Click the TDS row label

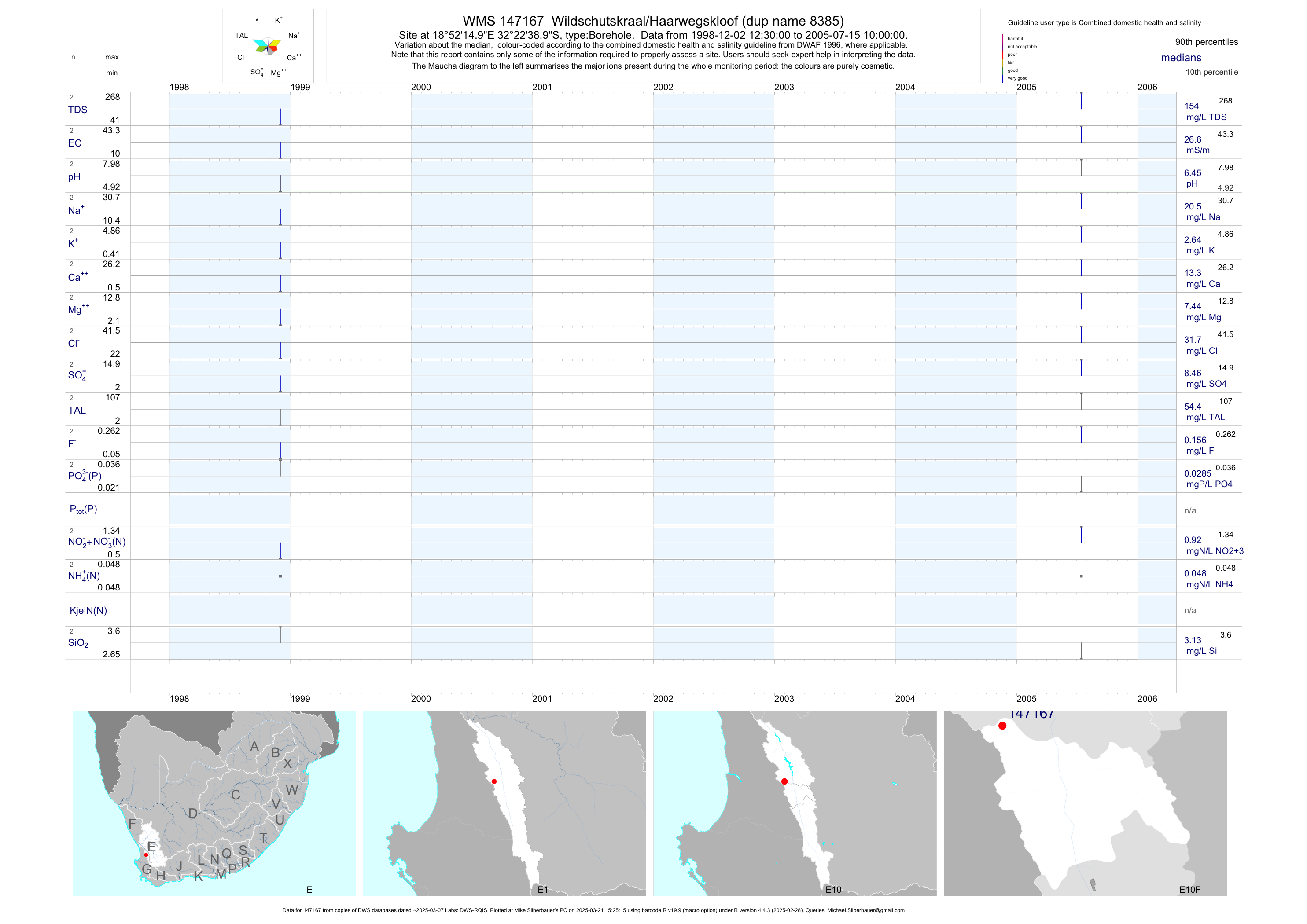click(77, 110)
